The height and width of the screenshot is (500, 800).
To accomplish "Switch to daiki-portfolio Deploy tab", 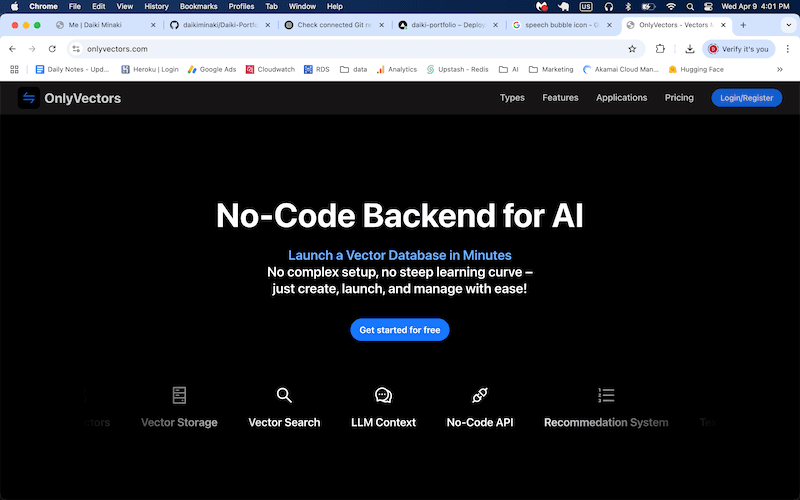I will coord(448,25).
